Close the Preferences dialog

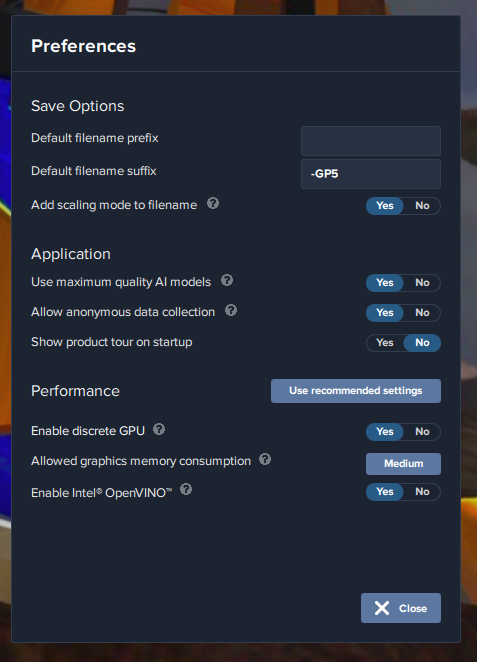(x=401, y=608)
